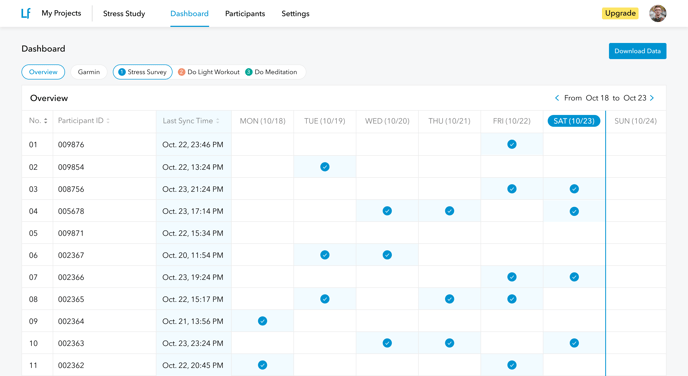The width and height of the screenshot is (688, 376).
Task: Click checkmark for 002365 on TUE (10/19)
Action: (325, 299)
